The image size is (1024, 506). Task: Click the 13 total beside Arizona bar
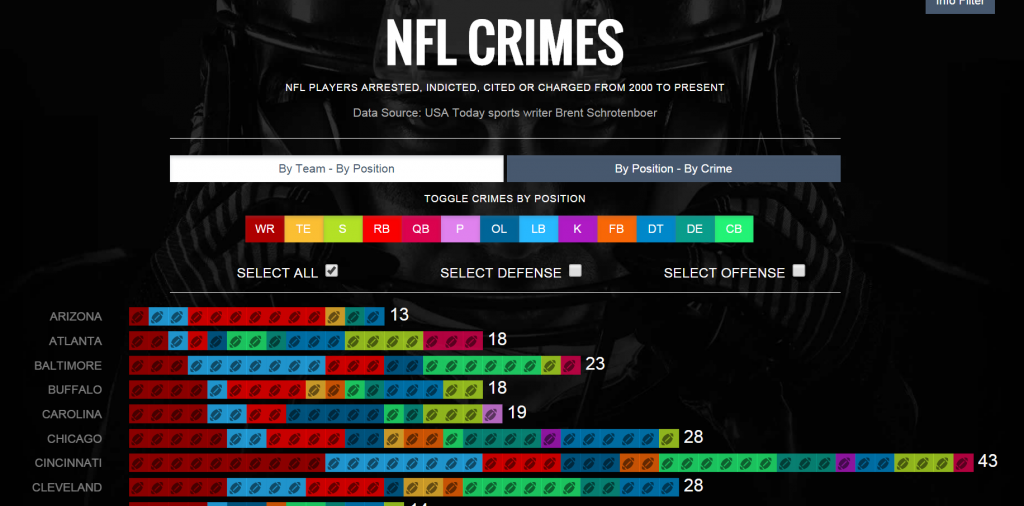pyautogui.click(x=399, y=315)
